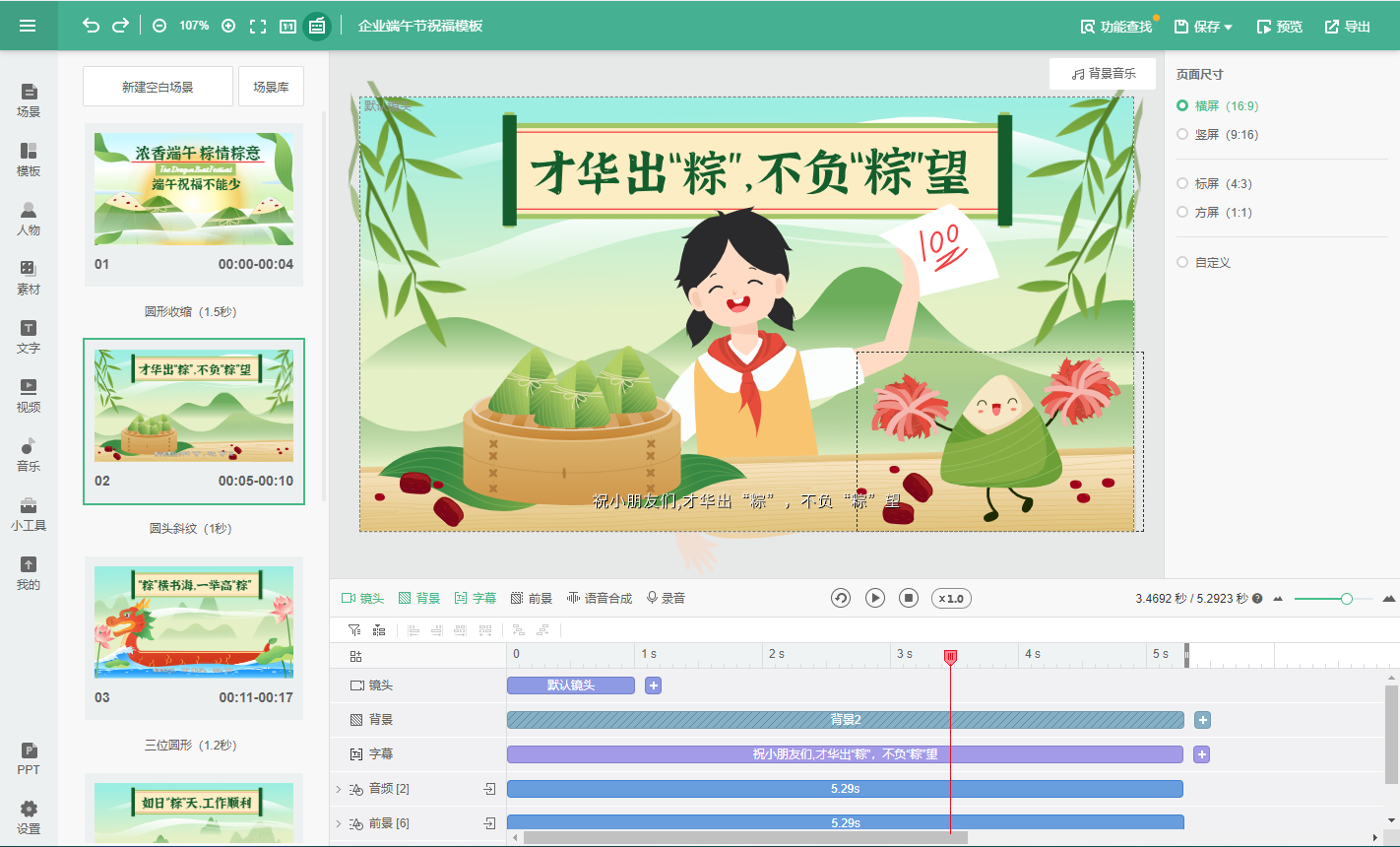The image size is (1400, 847).
Task: Redo the last undone action
Action: (120, 26)
